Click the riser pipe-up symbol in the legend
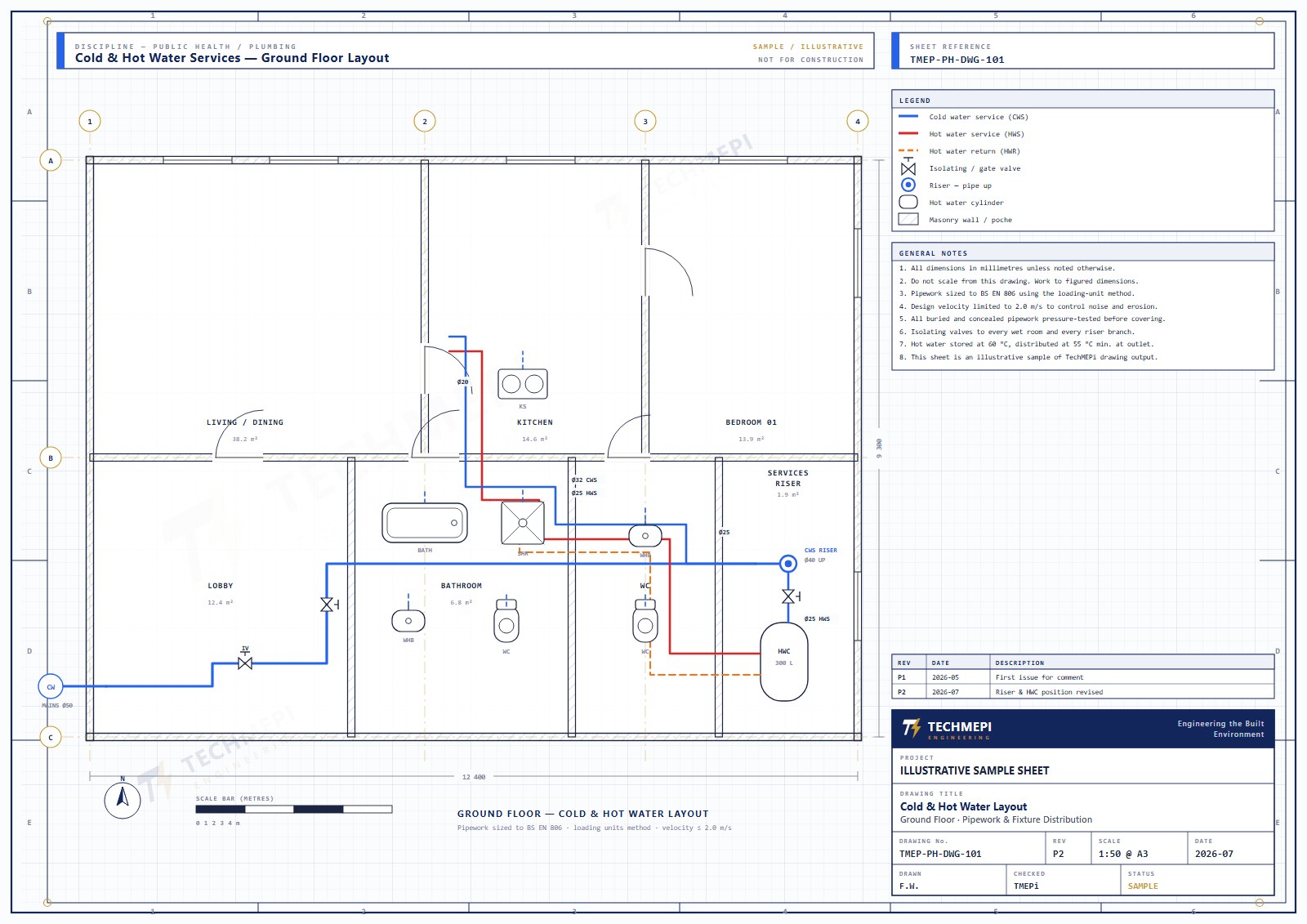 [x=908, y=185]
